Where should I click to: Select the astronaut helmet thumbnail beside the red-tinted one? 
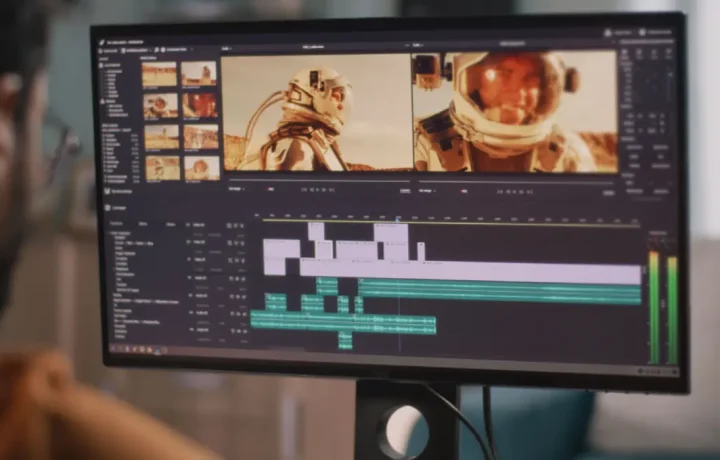click(x=160, y=106)
